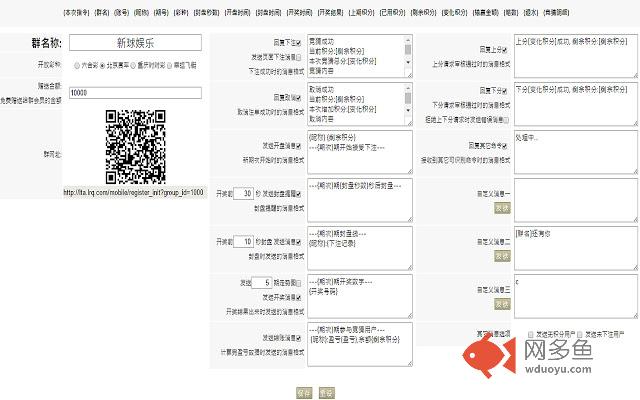Screen dimensions: 640x400
Task: Toggle the 回复上分 checkbox
Action: [x=505, y=50]
